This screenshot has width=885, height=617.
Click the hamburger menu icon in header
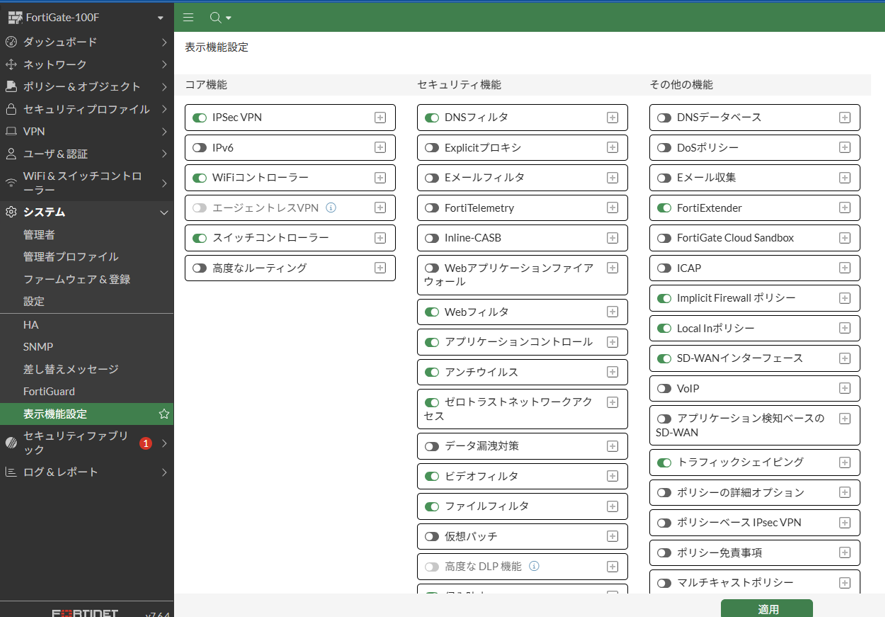(189, 17)
